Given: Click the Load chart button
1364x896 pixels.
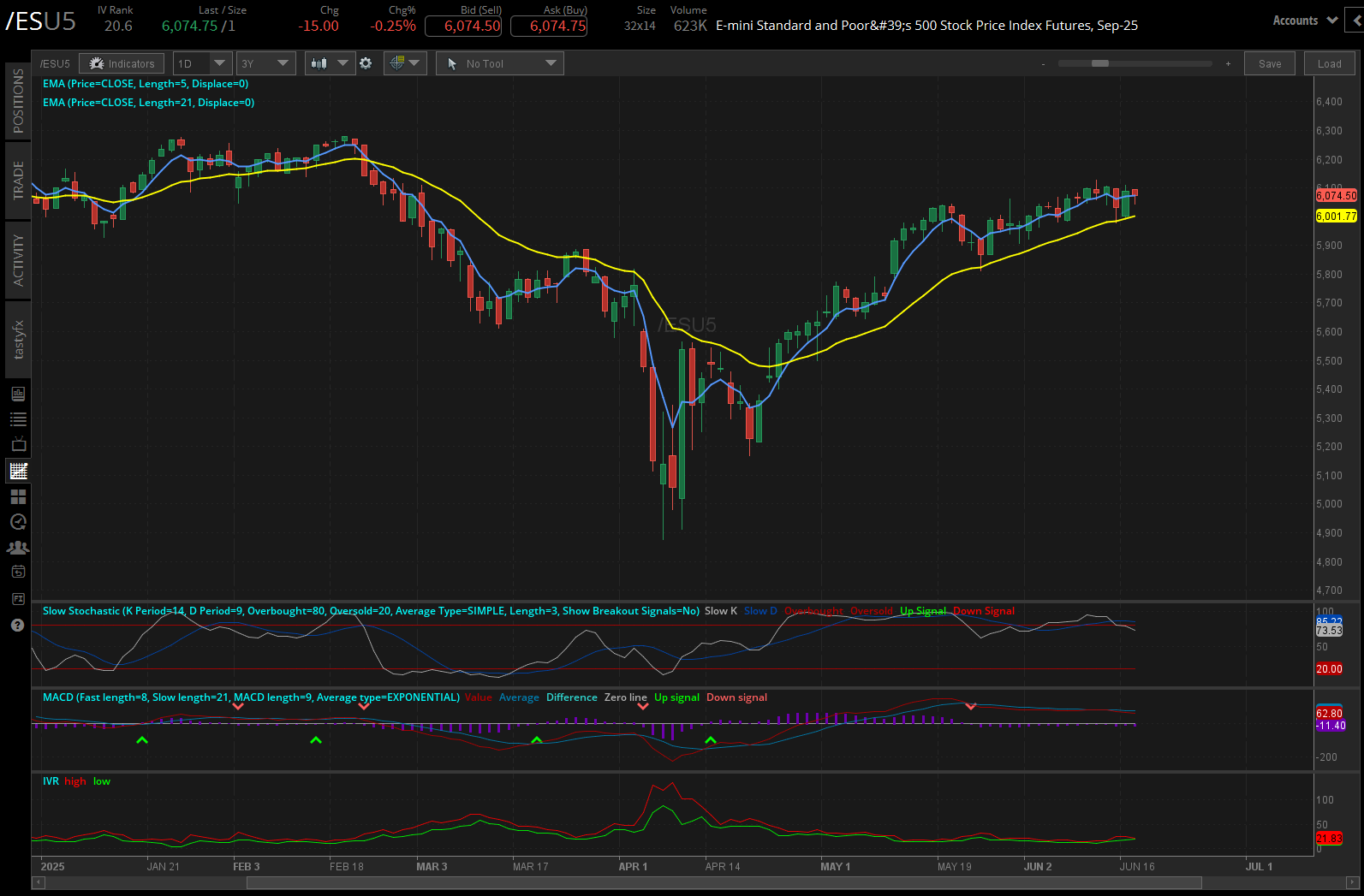Looking at the screenshot, I should coord(1330,63).
